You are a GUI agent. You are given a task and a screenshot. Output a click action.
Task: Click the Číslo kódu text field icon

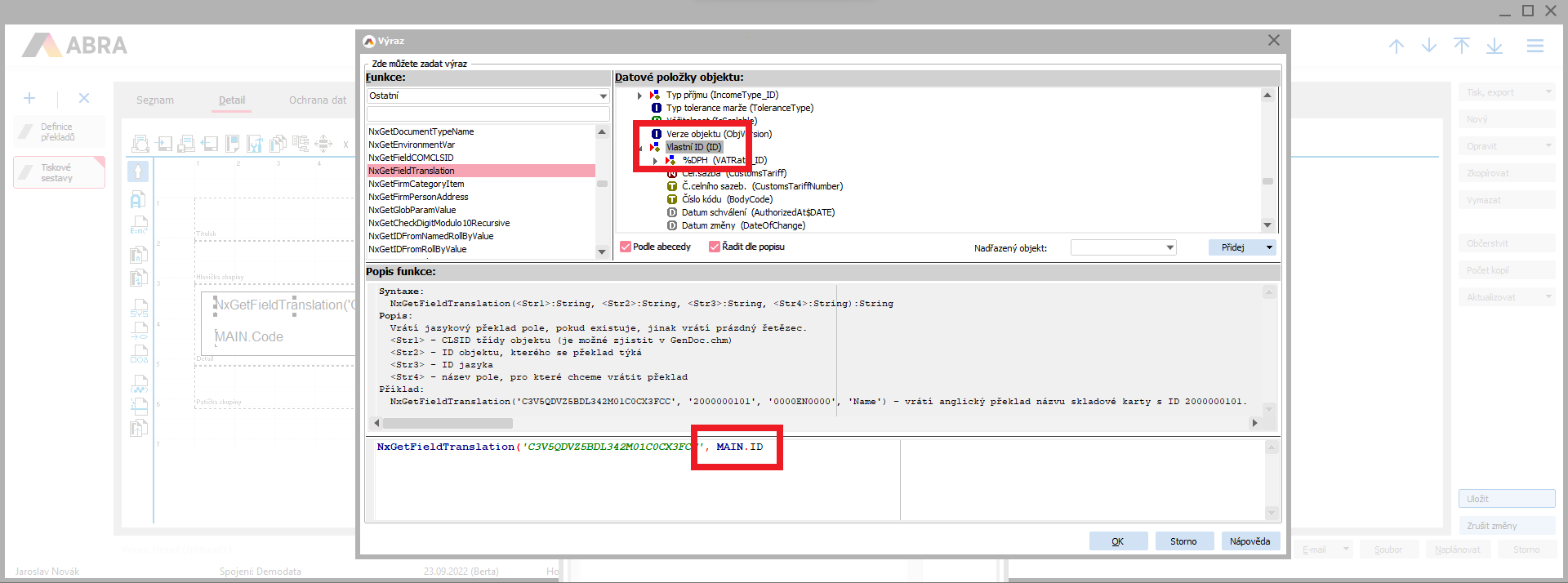point(672,199)
